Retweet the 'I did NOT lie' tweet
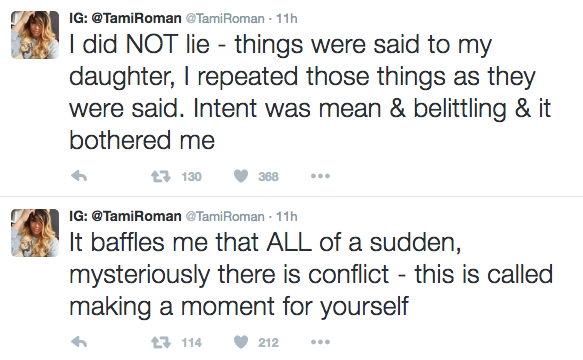This screenshot has height=360, width=583. (161, 176)
